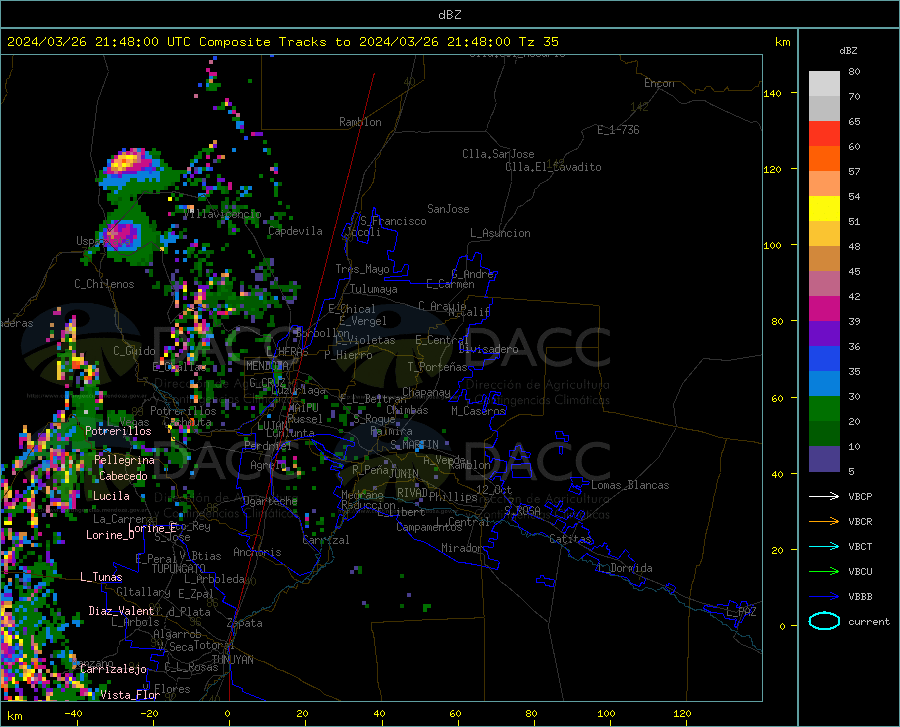Click the S_MARTIN label
Screen dimensions: 900x727
pyautogui.click(x=414, y=445)
